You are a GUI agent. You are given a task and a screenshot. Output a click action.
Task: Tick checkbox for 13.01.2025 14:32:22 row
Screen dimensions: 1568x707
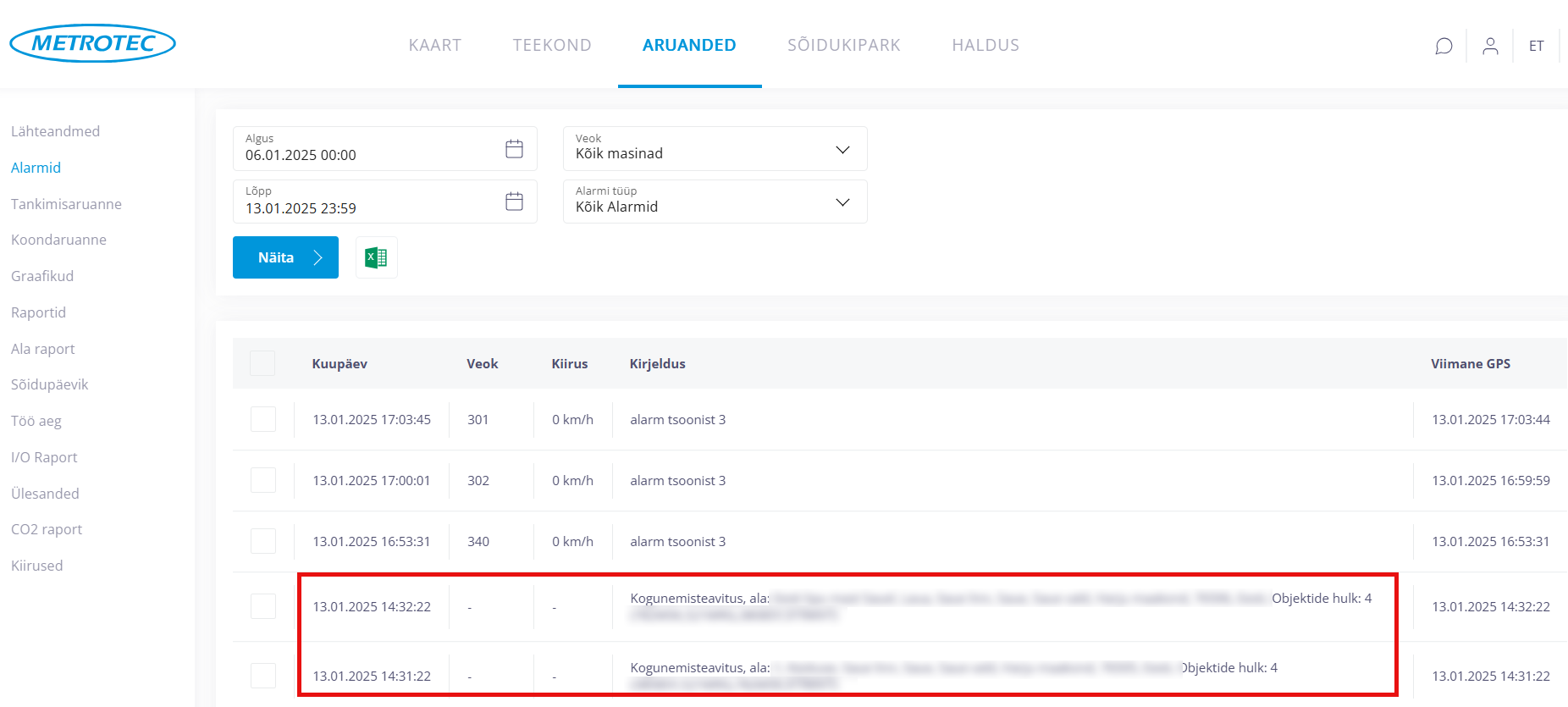point(263,606)
